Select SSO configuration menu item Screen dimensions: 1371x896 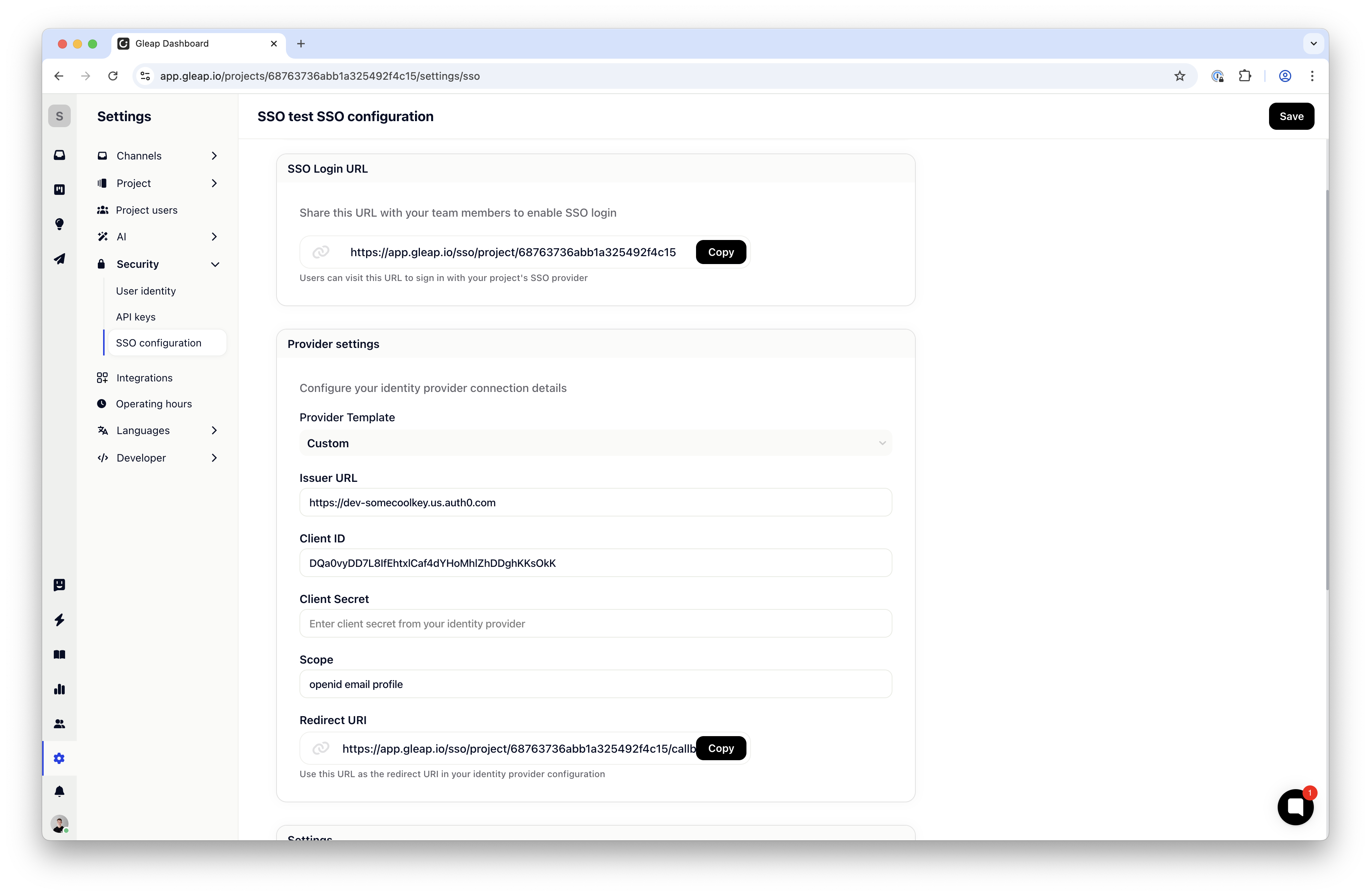[x=167, y=343]
